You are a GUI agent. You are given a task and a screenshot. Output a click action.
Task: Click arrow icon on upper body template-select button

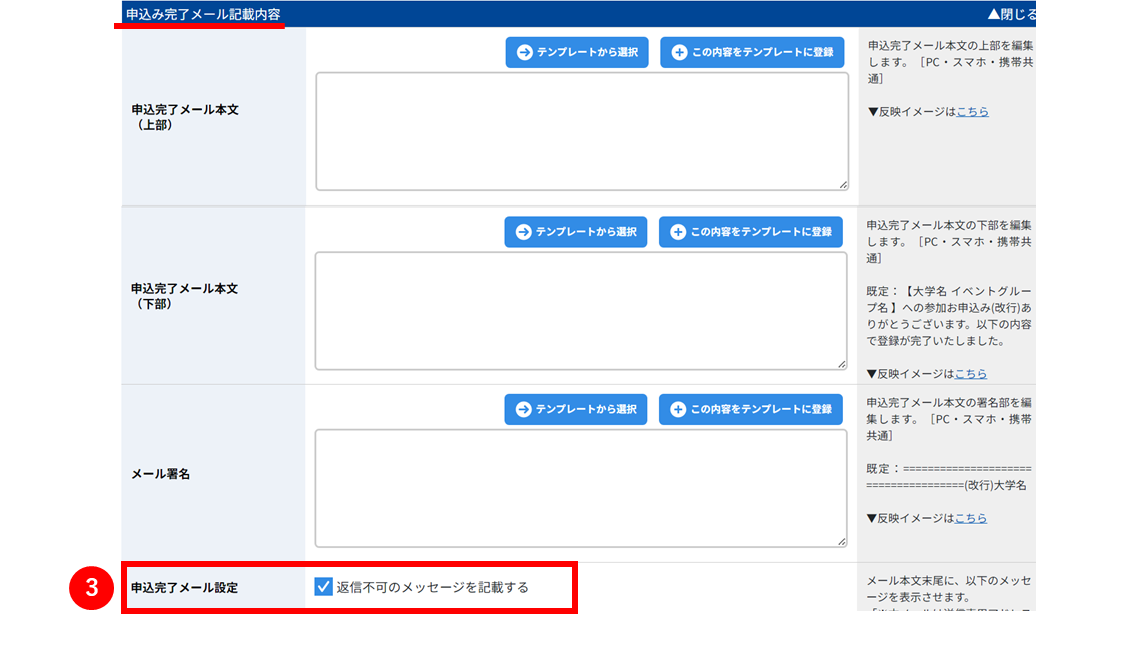525,52
